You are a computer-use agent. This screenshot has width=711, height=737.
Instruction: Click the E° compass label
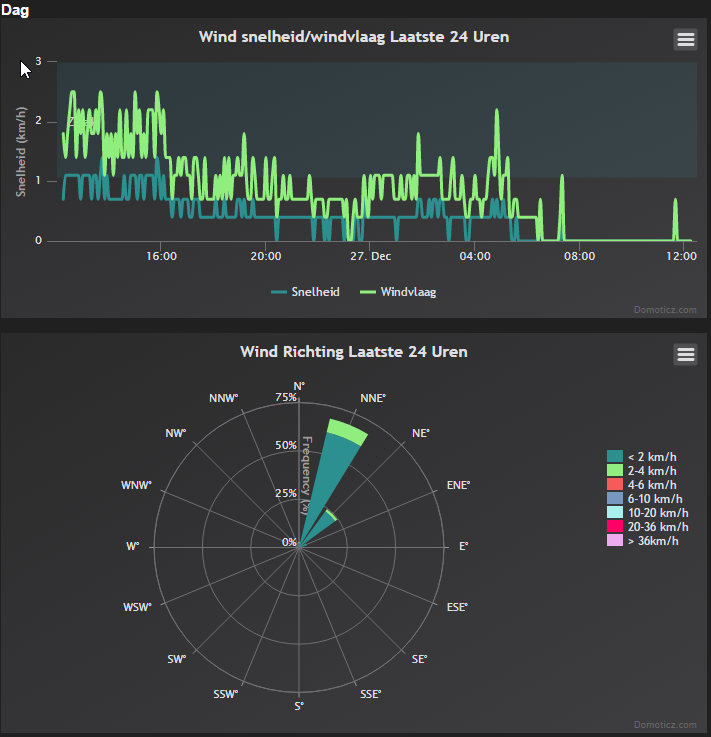[463, 546]
